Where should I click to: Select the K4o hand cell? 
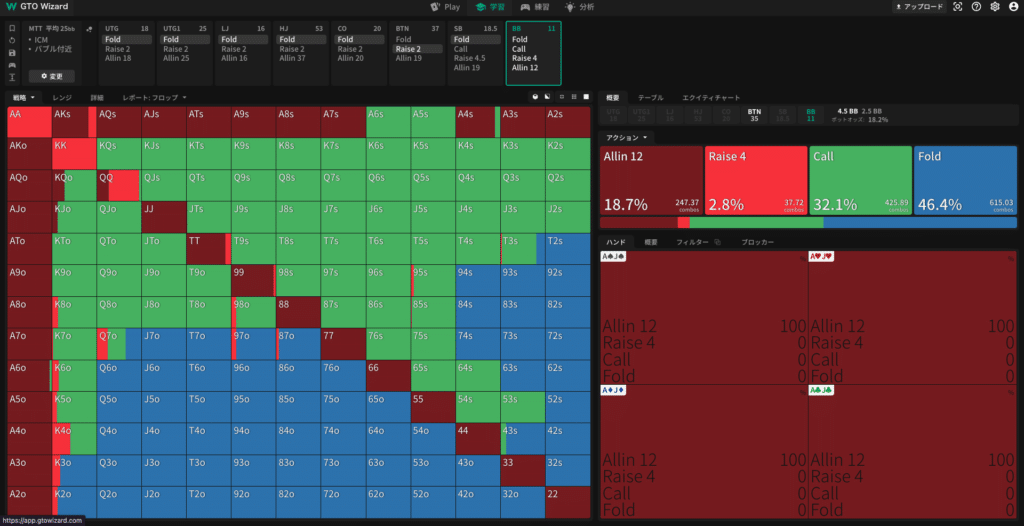(x=74, y=439)
